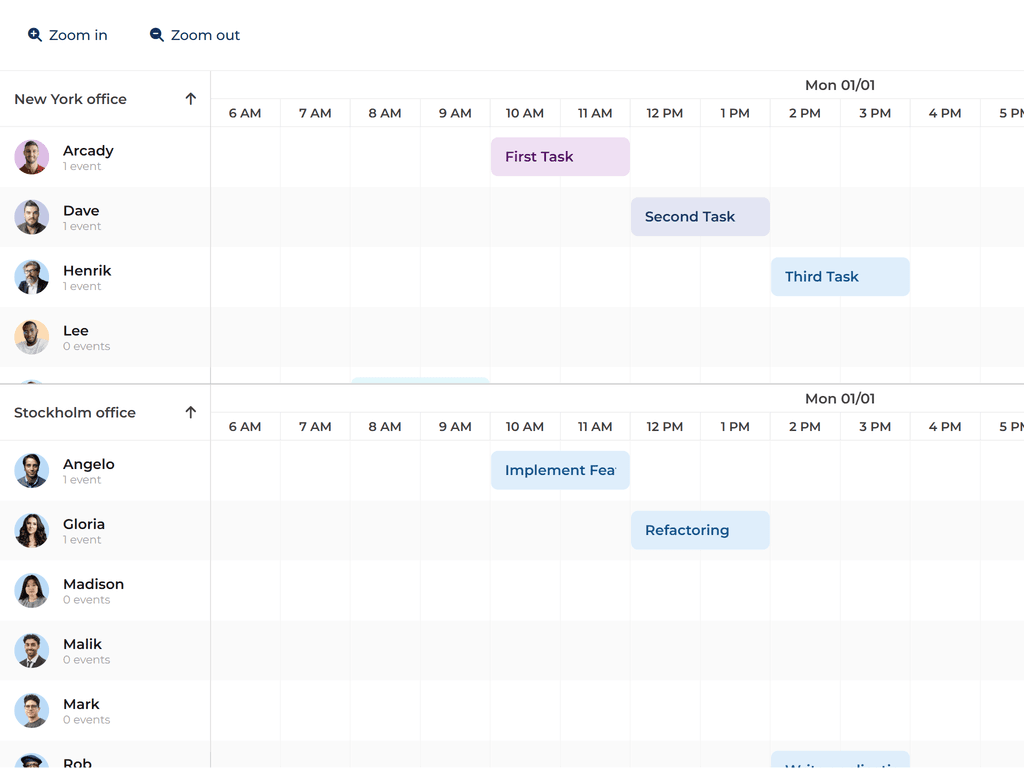Click the Zoom out button
This screenshot has width=1024, height=768.
pos(194,34)
